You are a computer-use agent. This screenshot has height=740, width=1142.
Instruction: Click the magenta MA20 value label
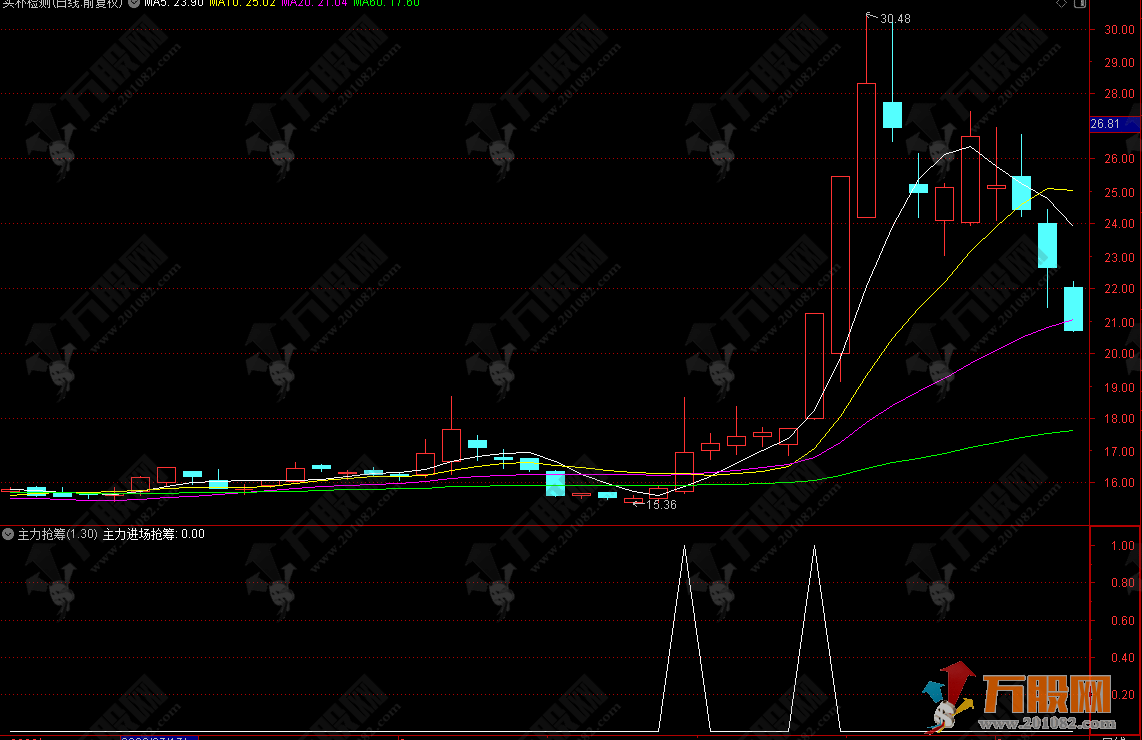pos(315,3)
